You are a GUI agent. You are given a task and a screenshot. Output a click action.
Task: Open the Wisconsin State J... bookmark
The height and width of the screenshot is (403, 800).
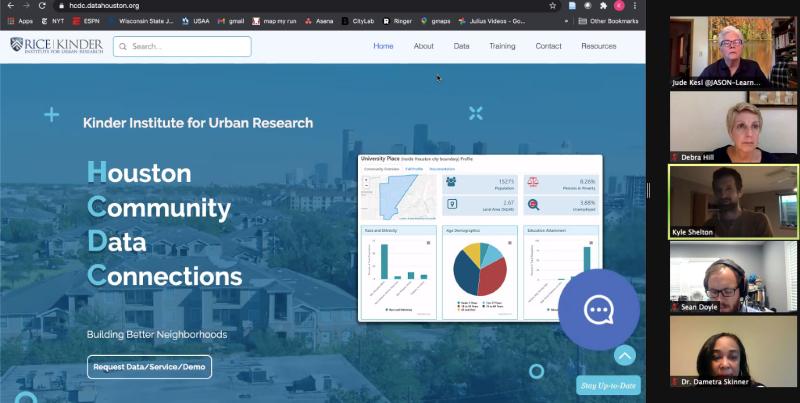coord(141,21)
